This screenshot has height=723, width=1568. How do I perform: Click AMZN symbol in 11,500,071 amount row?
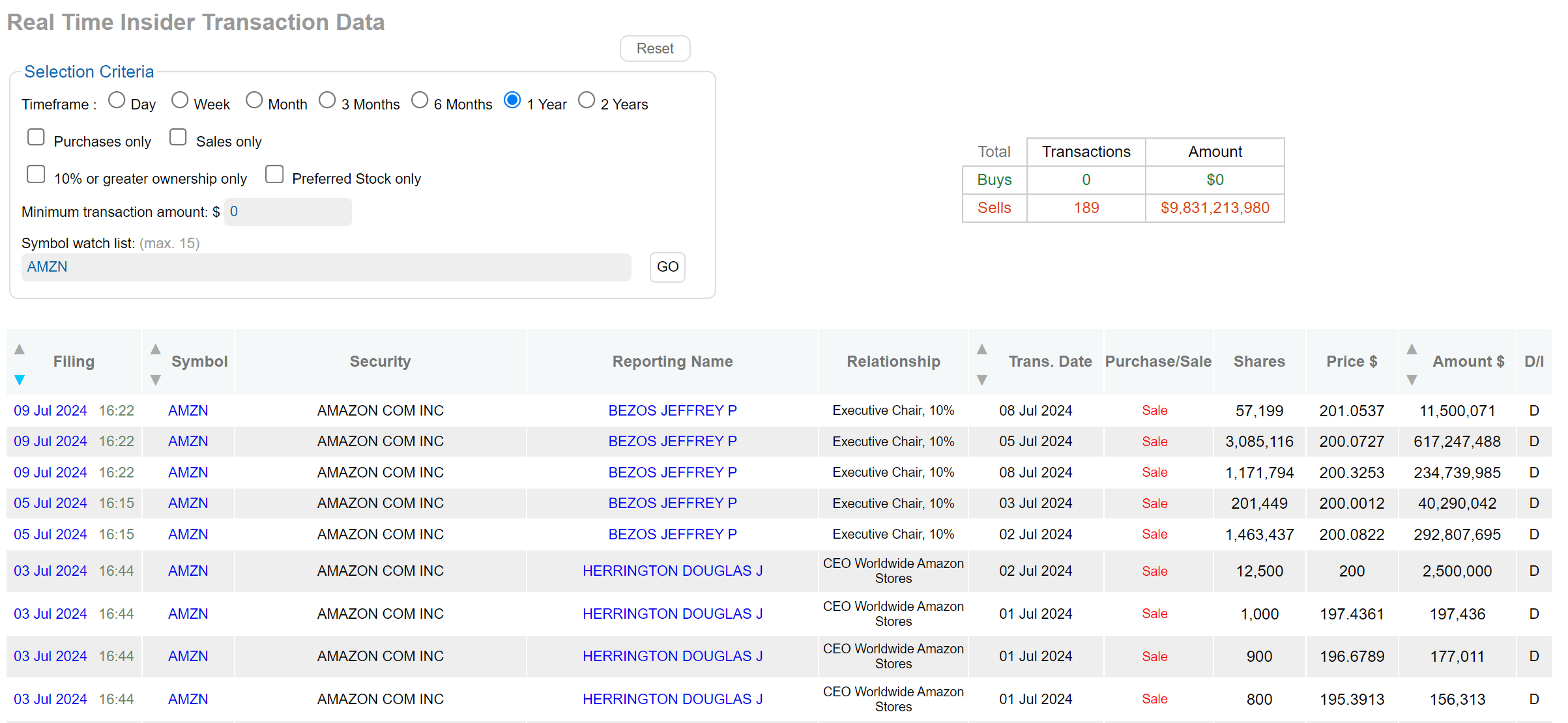188,411
